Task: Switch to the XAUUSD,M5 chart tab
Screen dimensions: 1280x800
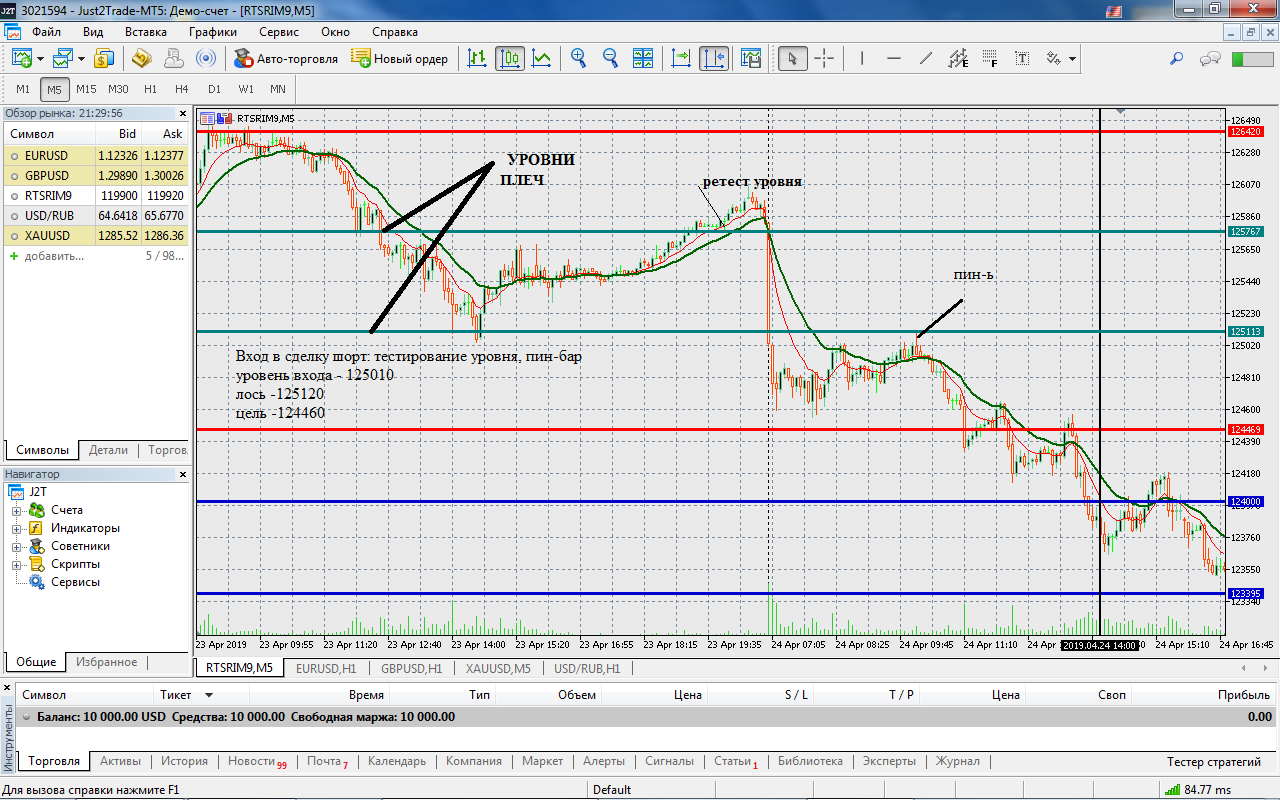Action: coord(497,668)
